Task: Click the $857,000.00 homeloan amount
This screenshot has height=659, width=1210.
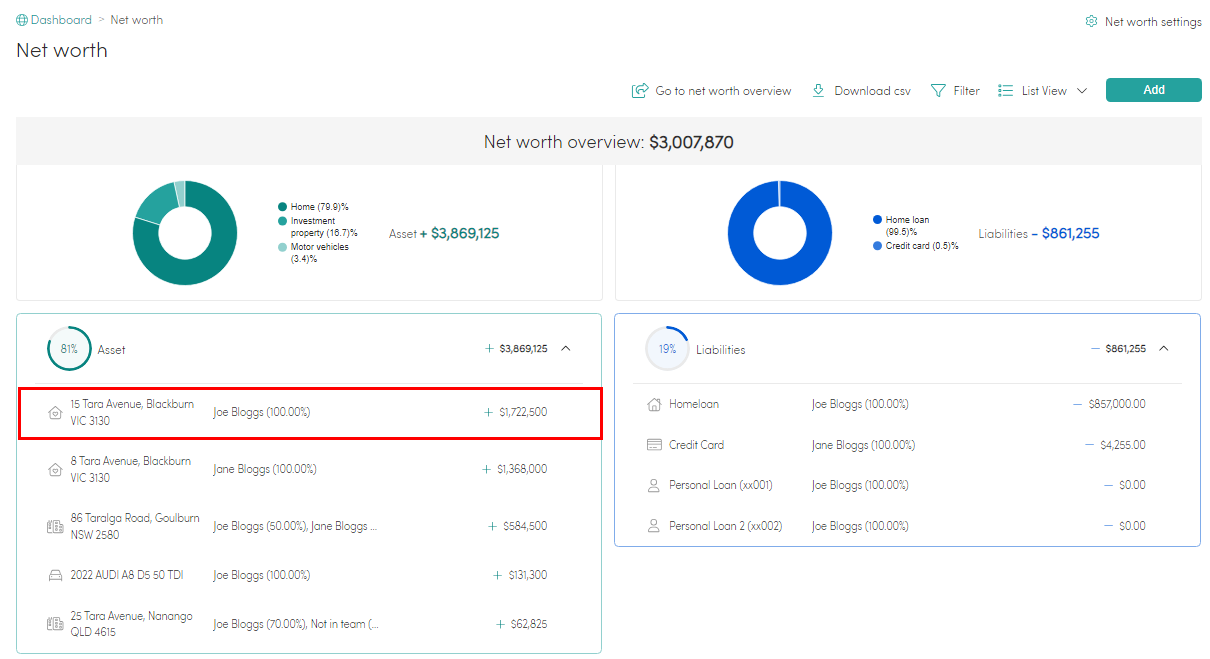Action: [1117, 404]
